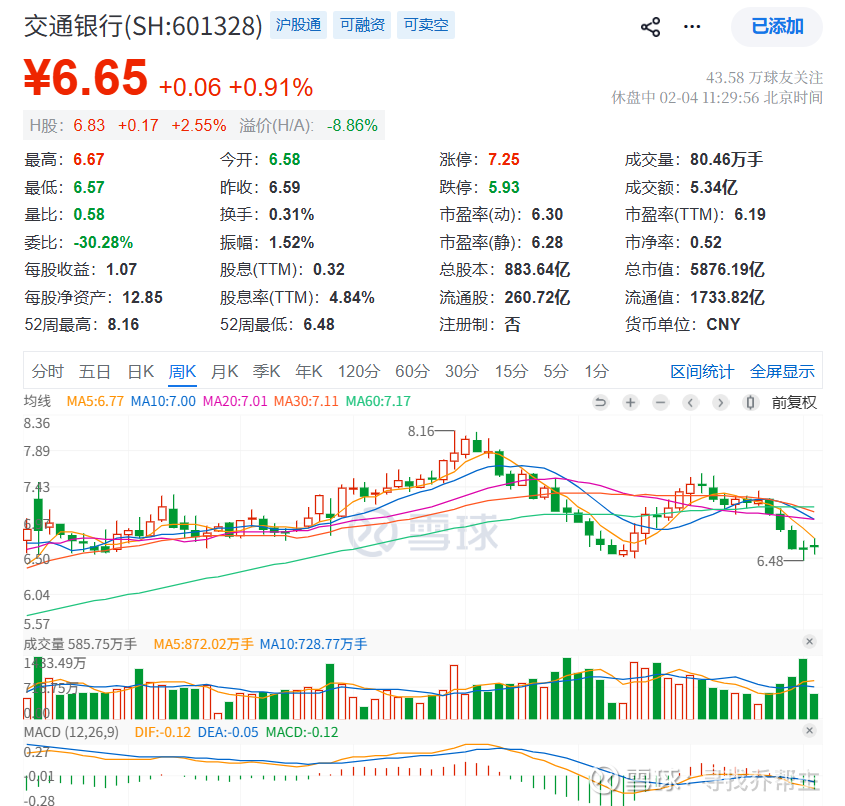Switch to the 月K chart tab

pos(224,371)
